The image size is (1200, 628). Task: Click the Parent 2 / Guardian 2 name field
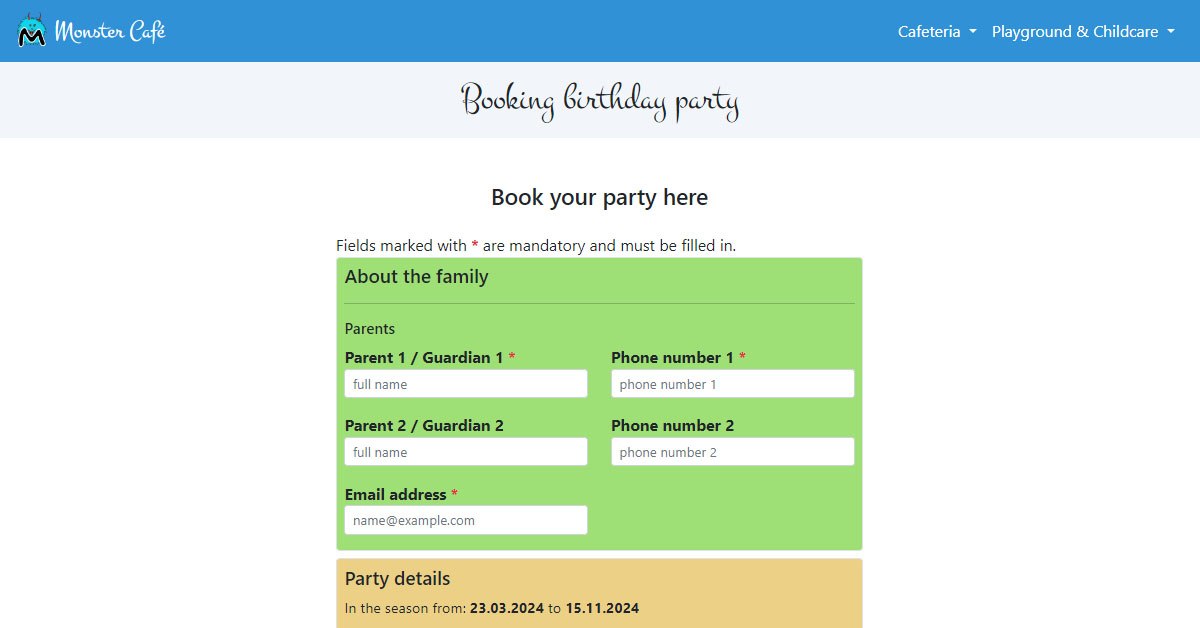[465, 451]
